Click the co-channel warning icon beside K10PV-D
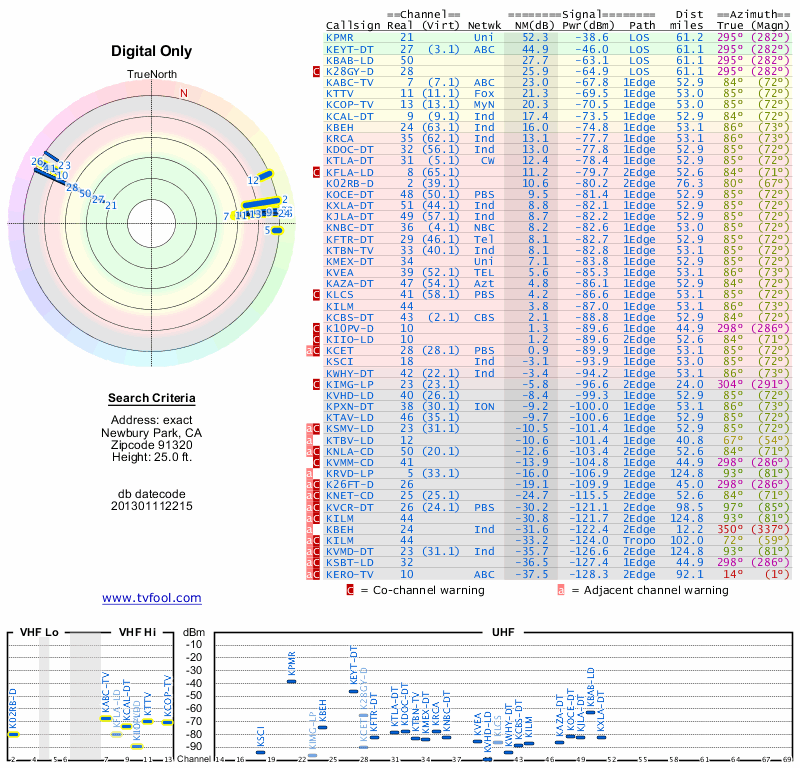Screen dimensions: 800x768 [x=317, y=328]
